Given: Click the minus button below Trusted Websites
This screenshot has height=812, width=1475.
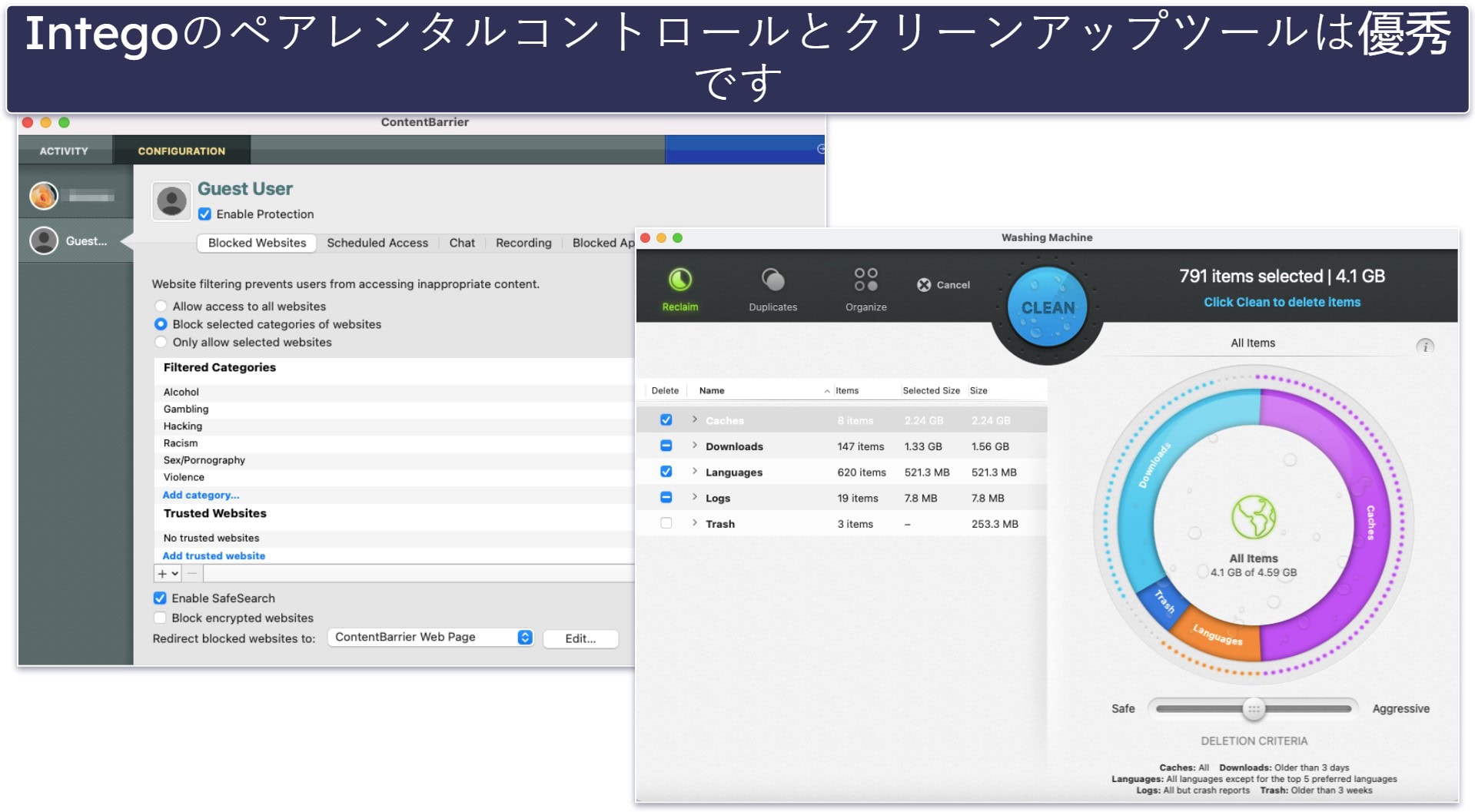Looking at the screenshot, I should (192, 573).
